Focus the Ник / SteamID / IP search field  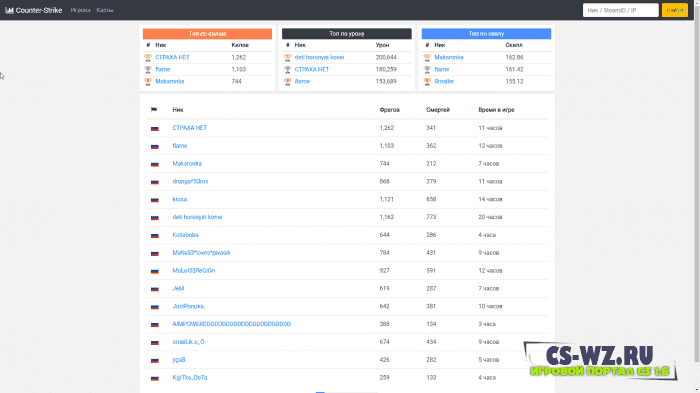(x=621, y=10)
